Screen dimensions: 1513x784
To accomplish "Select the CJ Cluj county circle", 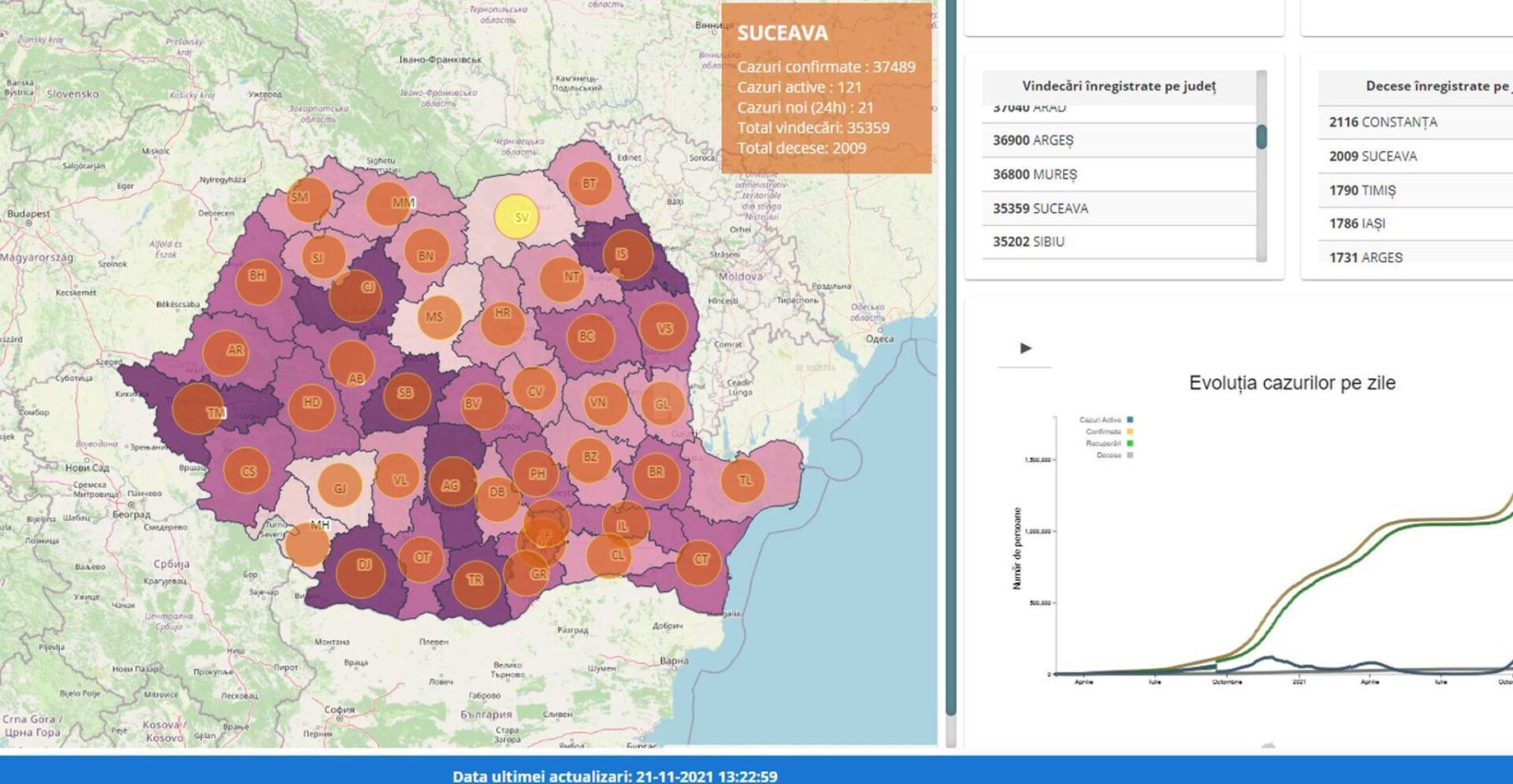I will click(x=355, y=295).
